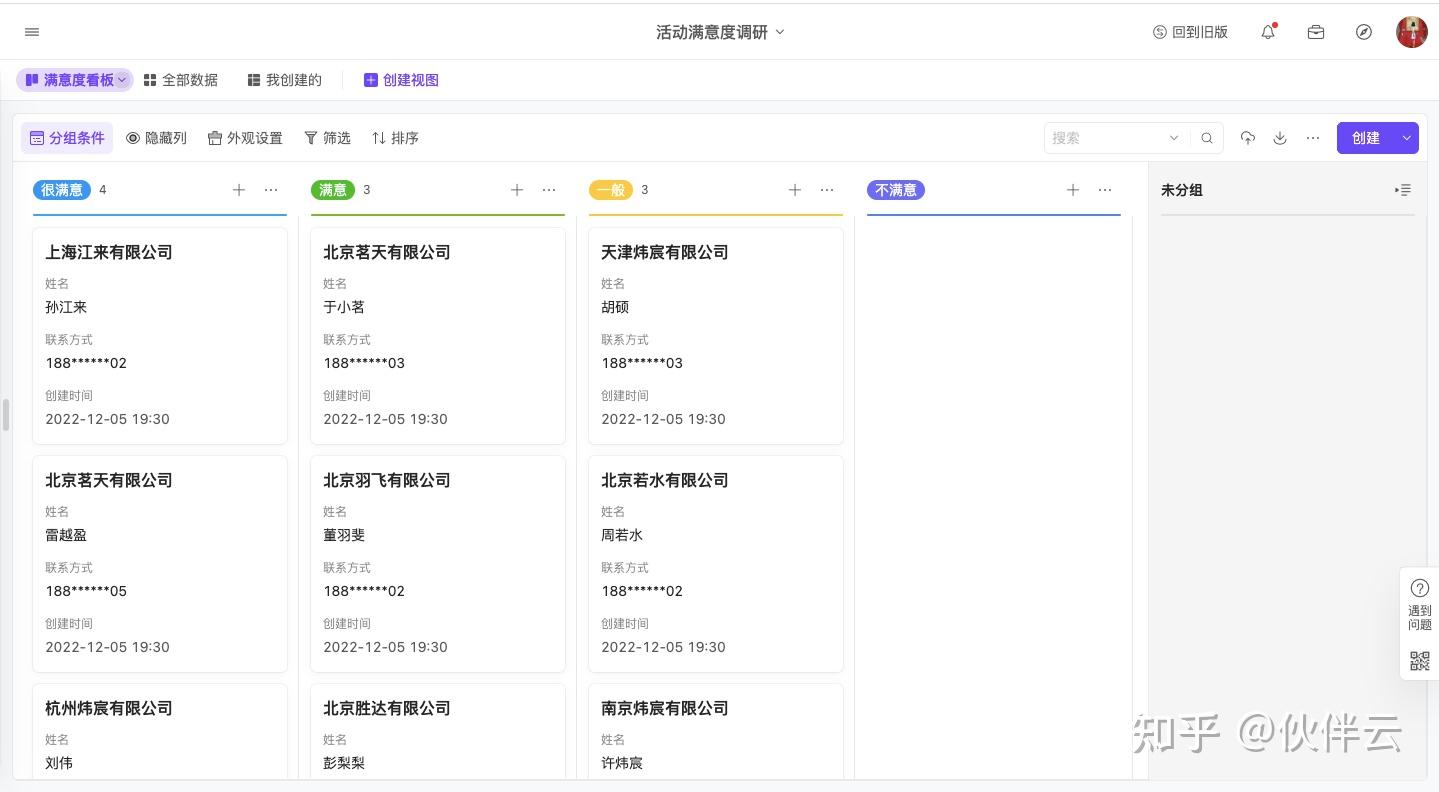Open the user avatar menu
1439x792 pixels.
click(x=1412, y=32)
